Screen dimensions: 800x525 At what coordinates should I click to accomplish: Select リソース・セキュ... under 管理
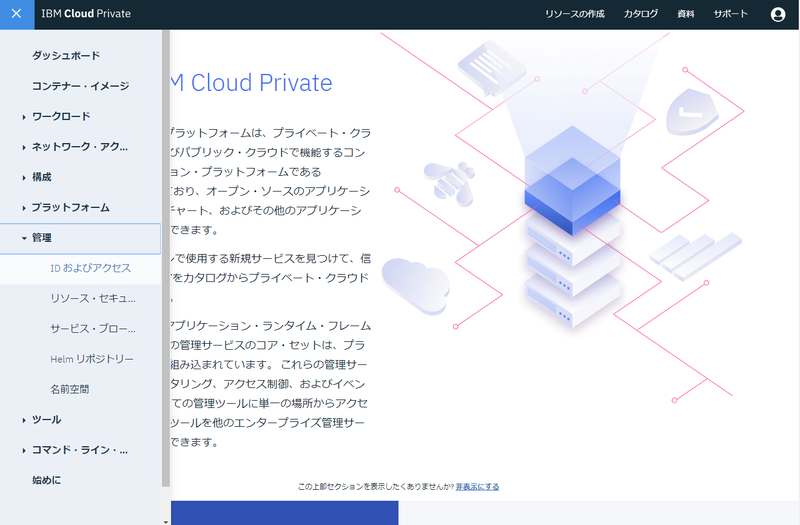tap(93, 298)
